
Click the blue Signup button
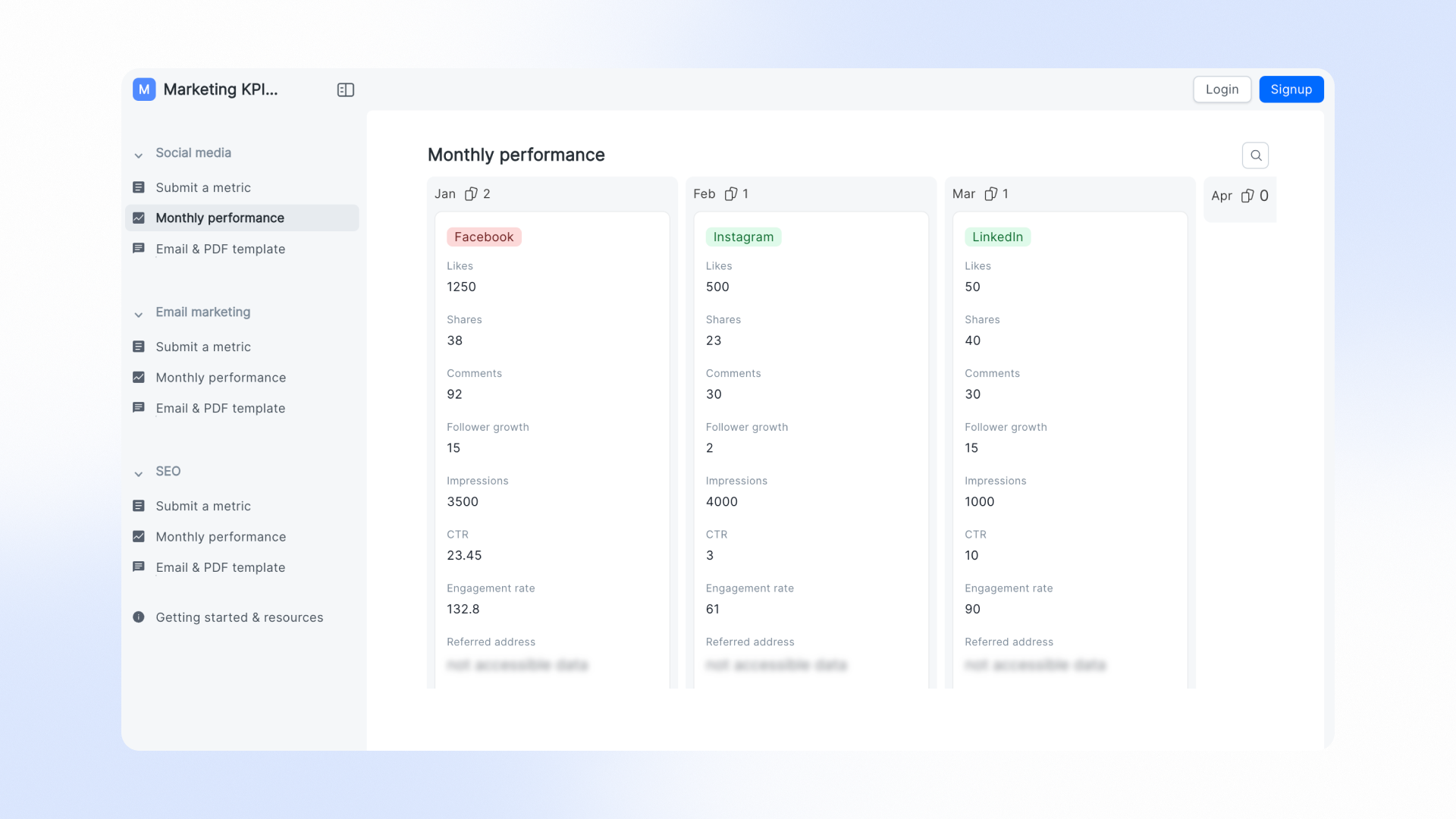pos(1291,89)
